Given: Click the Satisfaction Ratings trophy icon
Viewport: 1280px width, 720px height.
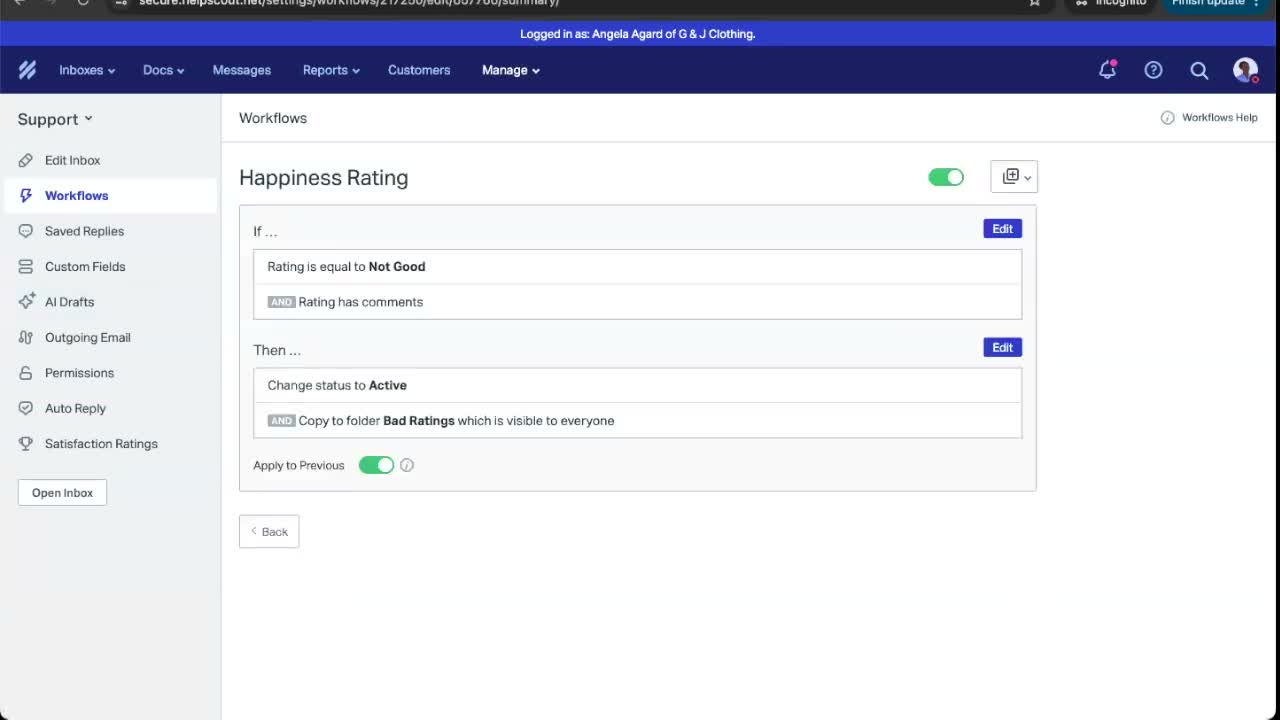Looking at the screenshot, I should coord(26,444).
